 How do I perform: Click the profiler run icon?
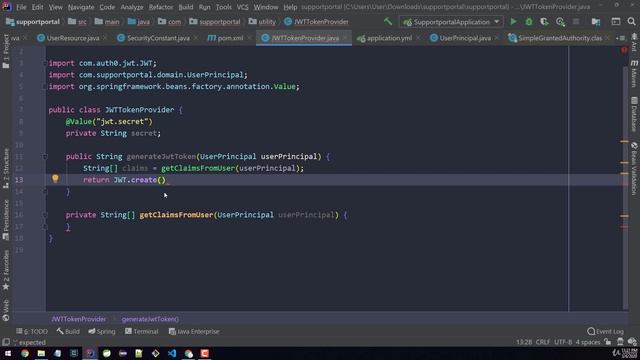point(560,22)
